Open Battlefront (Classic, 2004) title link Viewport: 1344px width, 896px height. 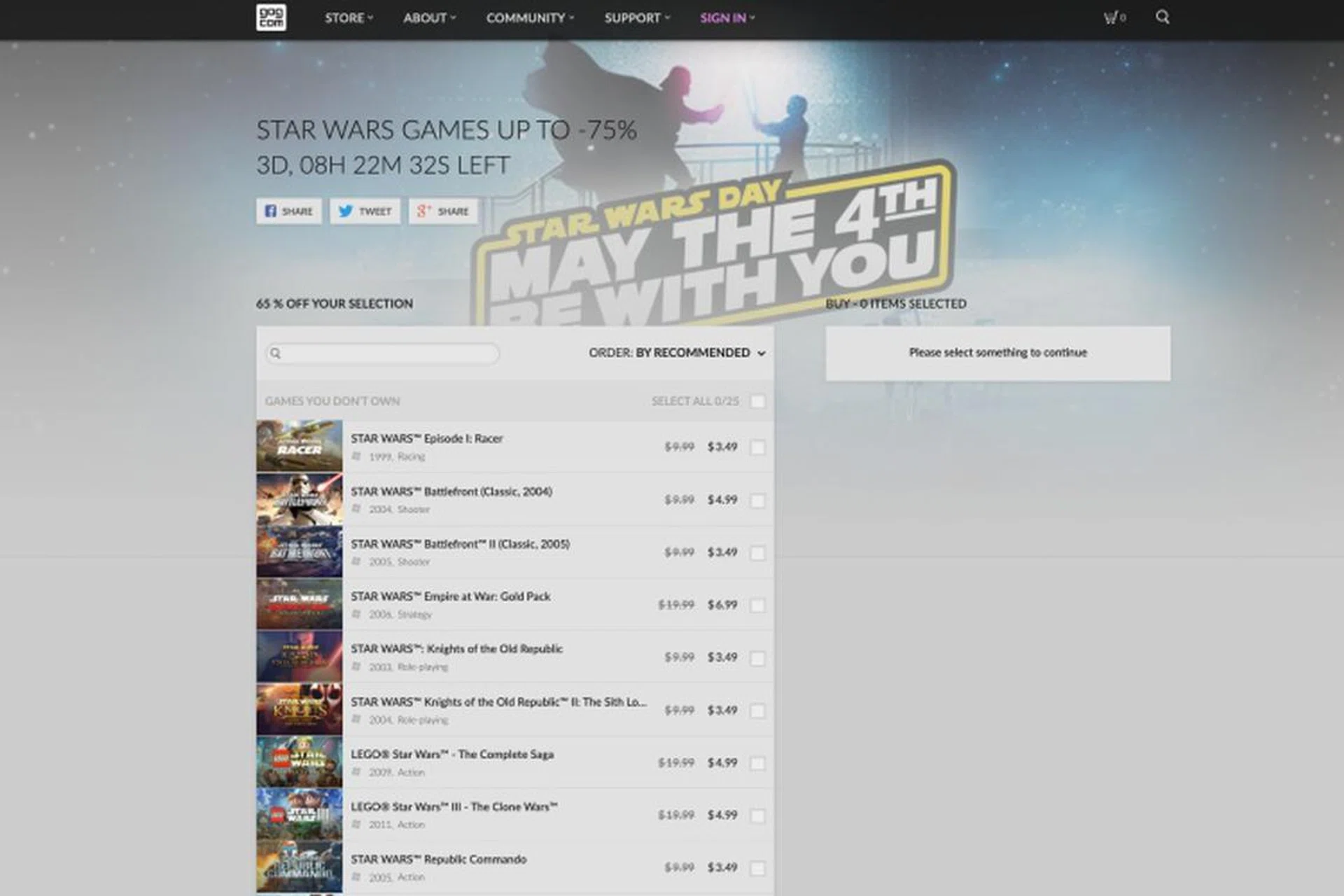coord(451,491)
